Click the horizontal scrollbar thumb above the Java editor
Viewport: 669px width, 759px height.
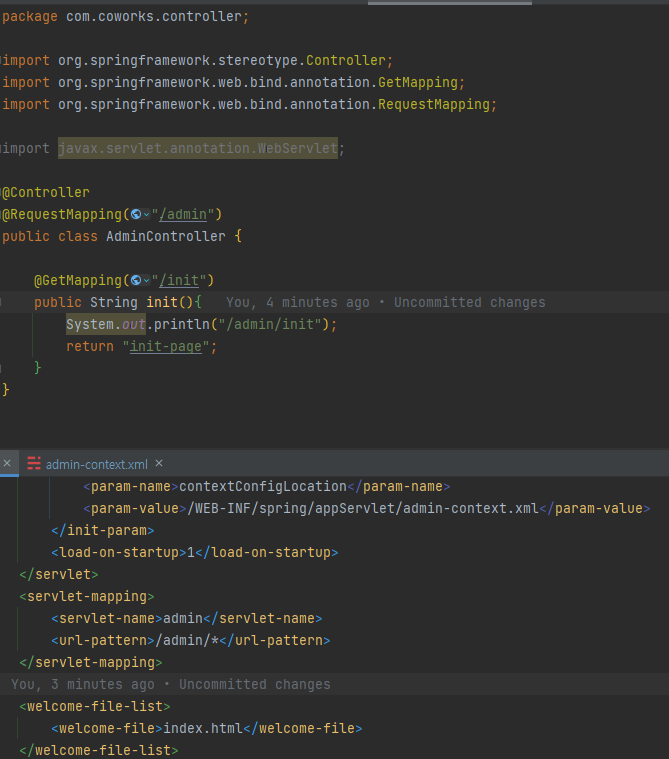point(450,2)
